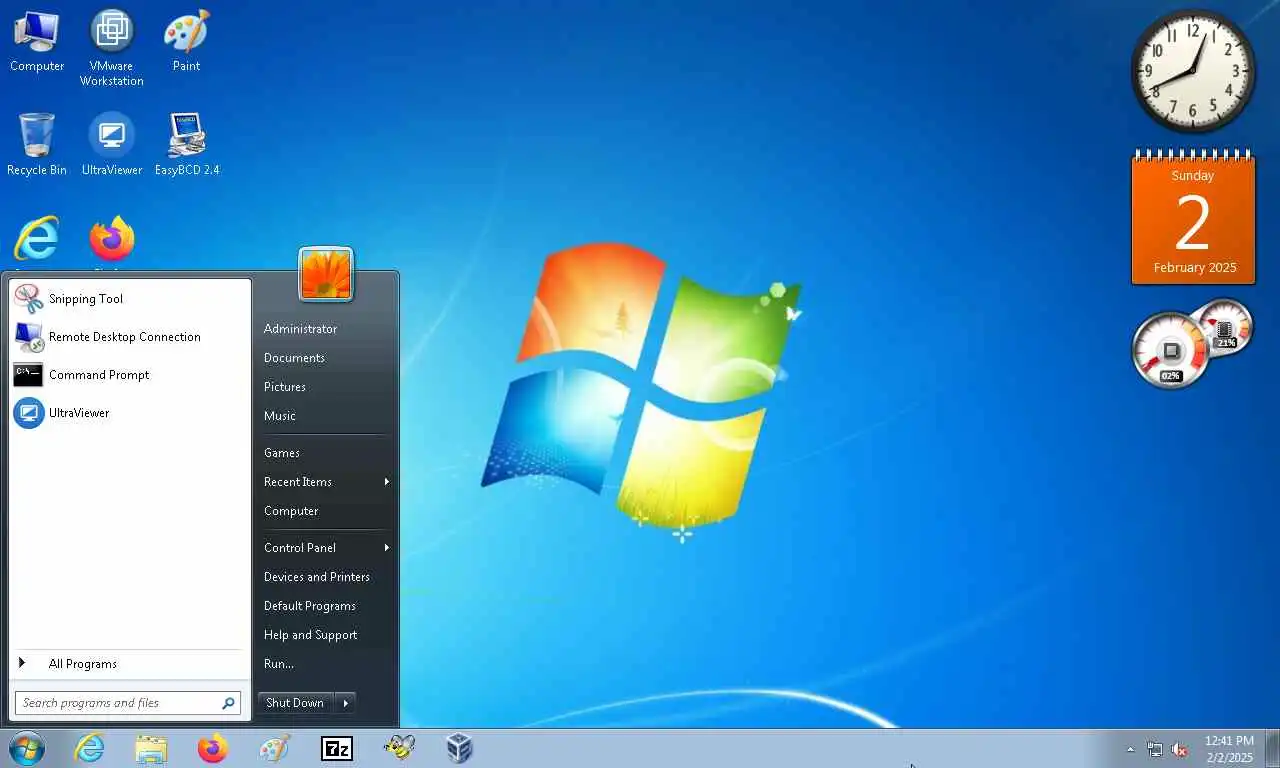Viewport: 1280px width, 768px height.
Task: Open VMware Workstation desktop shortcut
Action: 112,47
